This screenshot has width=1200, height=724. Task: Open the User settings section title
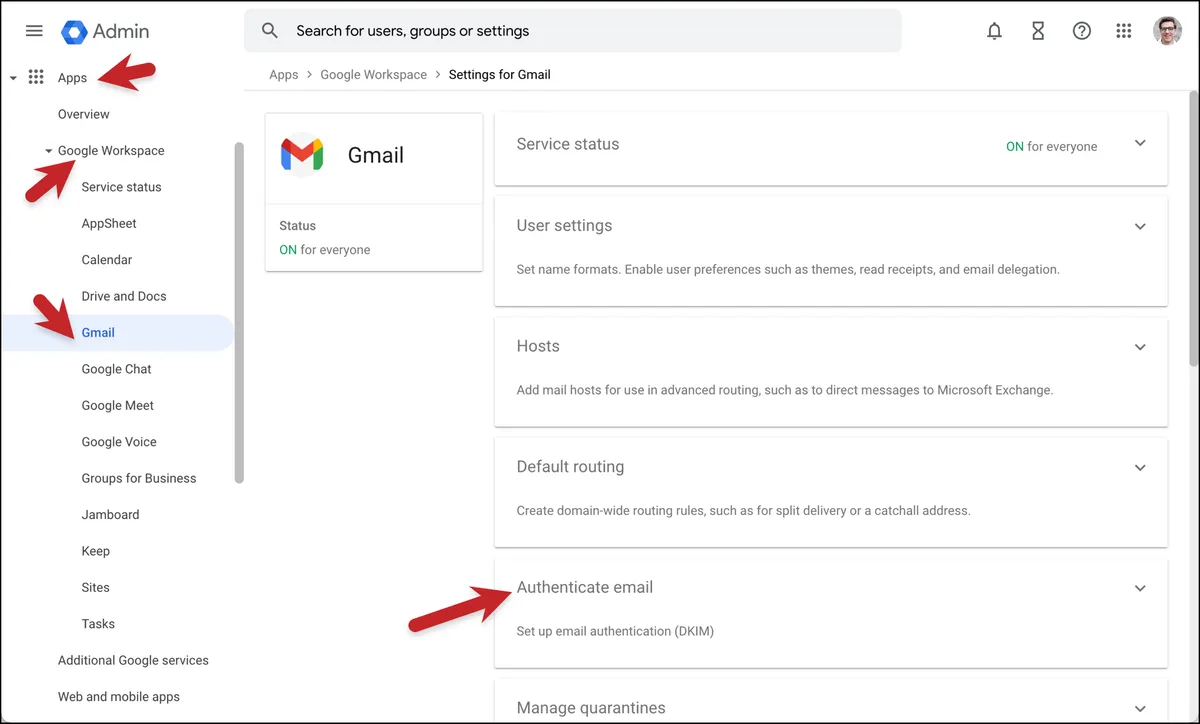[564, 226]
